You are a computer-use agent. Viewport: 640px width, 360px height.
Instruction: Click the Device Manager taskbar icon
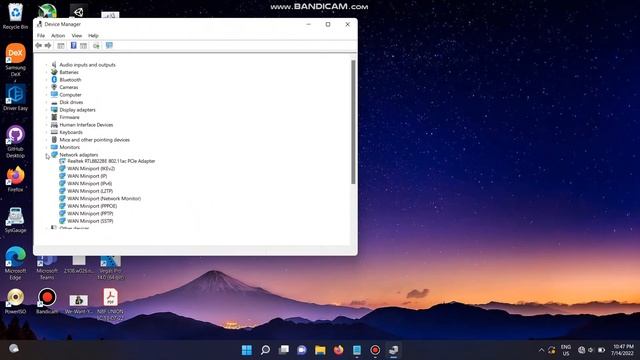coord(393,350)
